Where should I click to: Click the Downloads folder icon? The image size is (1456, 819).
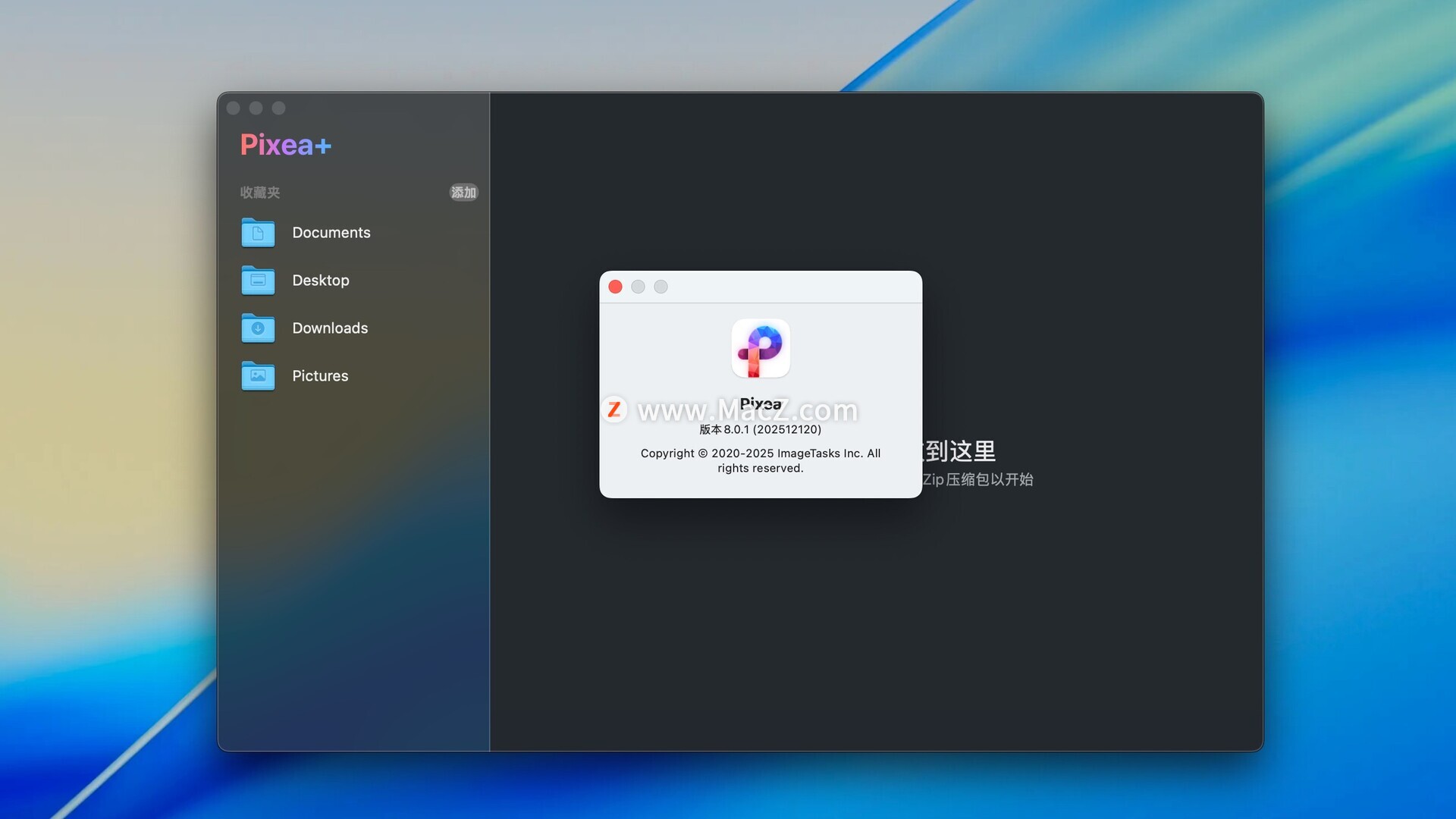[258, 328]
